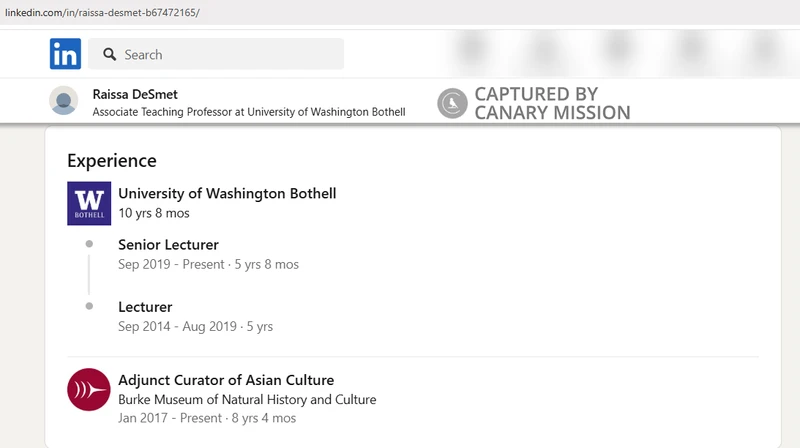Screen dimensions: 800x448
Task: Click the Captured by Canary Mission text
Action: [x=552, y=103]
